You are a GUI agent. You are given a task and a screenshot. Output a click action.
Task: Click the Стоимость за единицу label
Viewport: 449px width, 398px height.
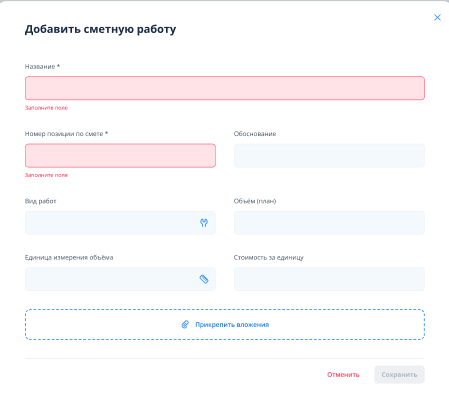[269, 257]
